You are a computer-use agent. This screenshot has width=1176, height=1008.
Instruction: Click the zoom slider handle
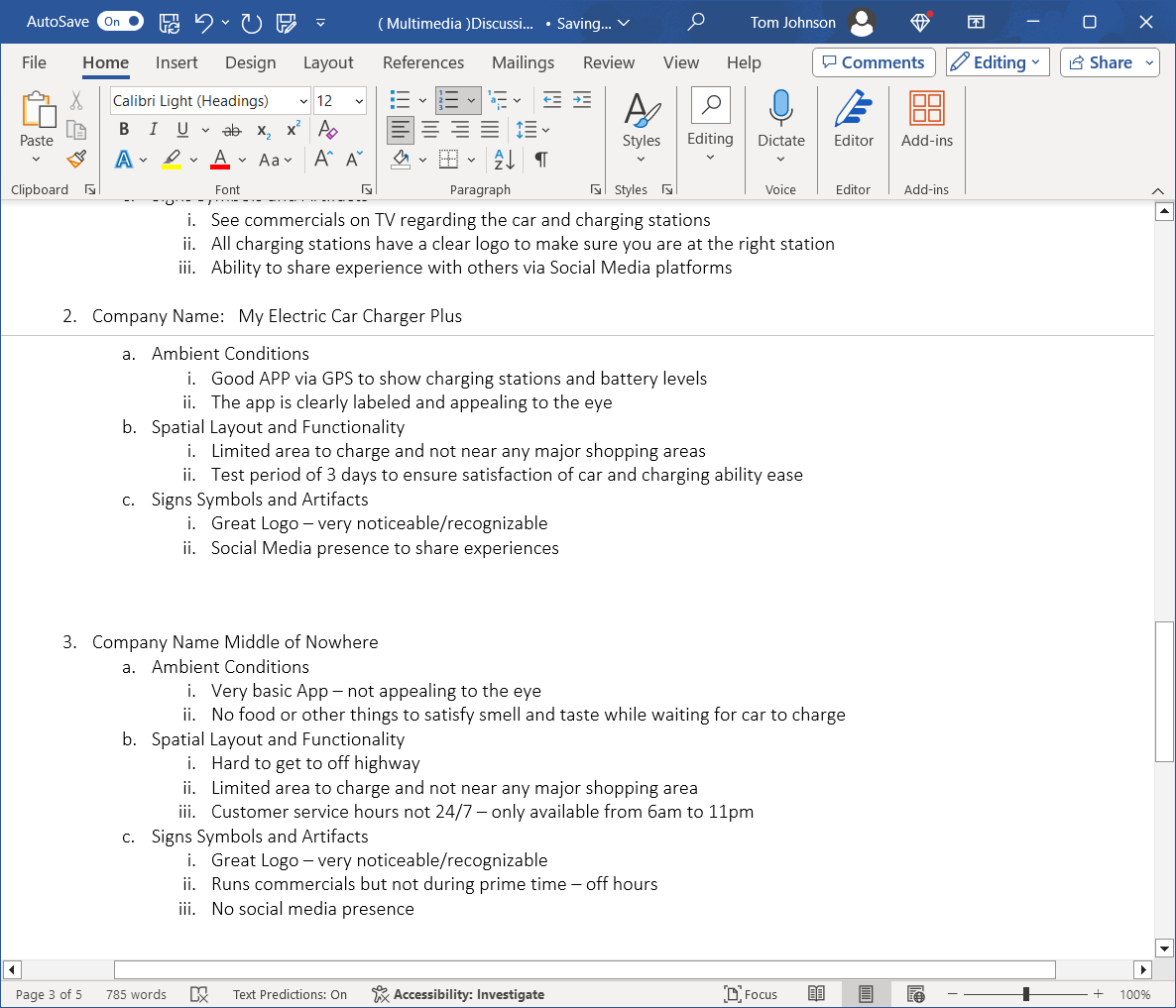tap(1026, 994)
